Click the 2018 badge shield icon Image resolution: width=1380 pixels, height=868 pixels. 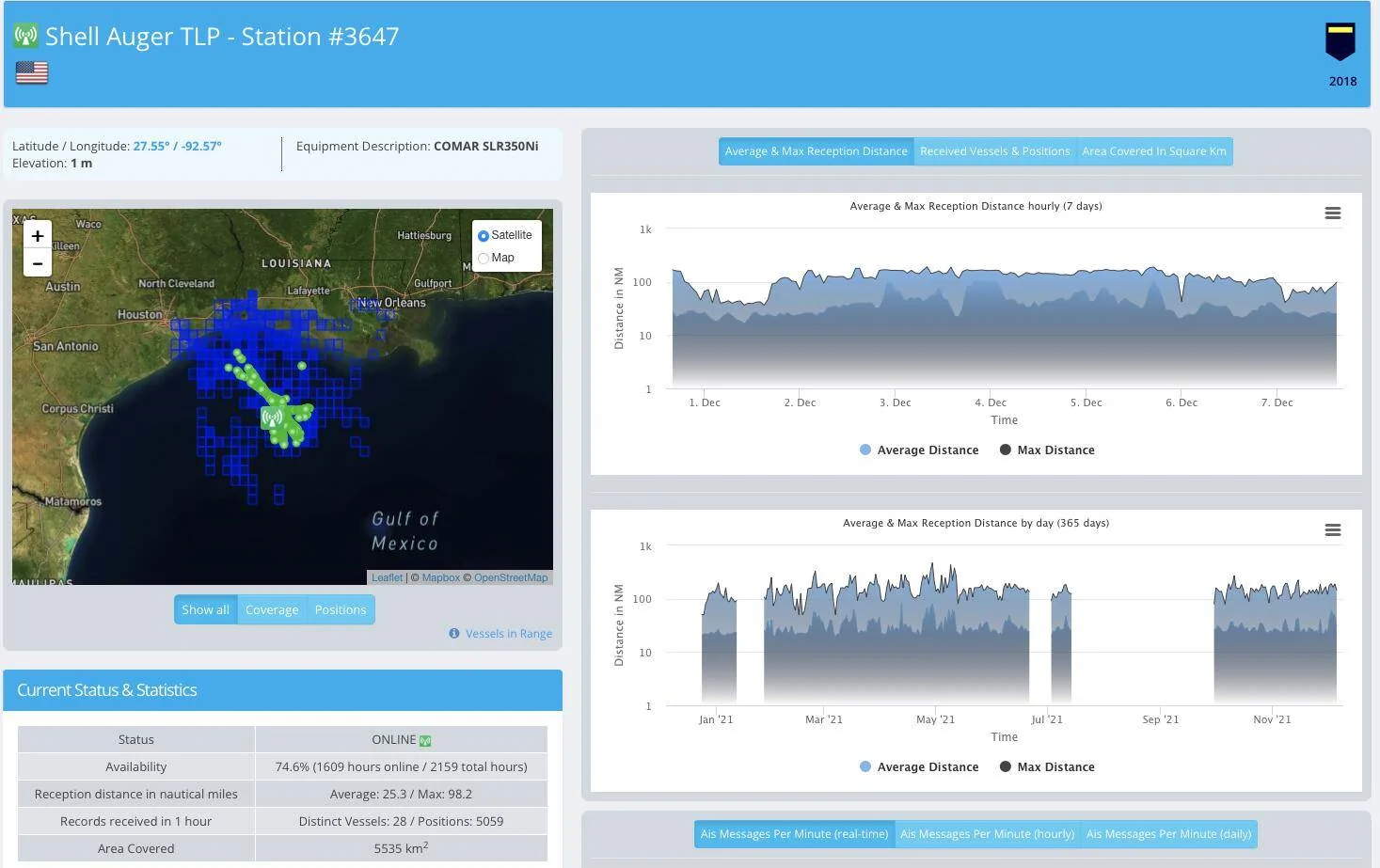click(x=1340, y=43)
